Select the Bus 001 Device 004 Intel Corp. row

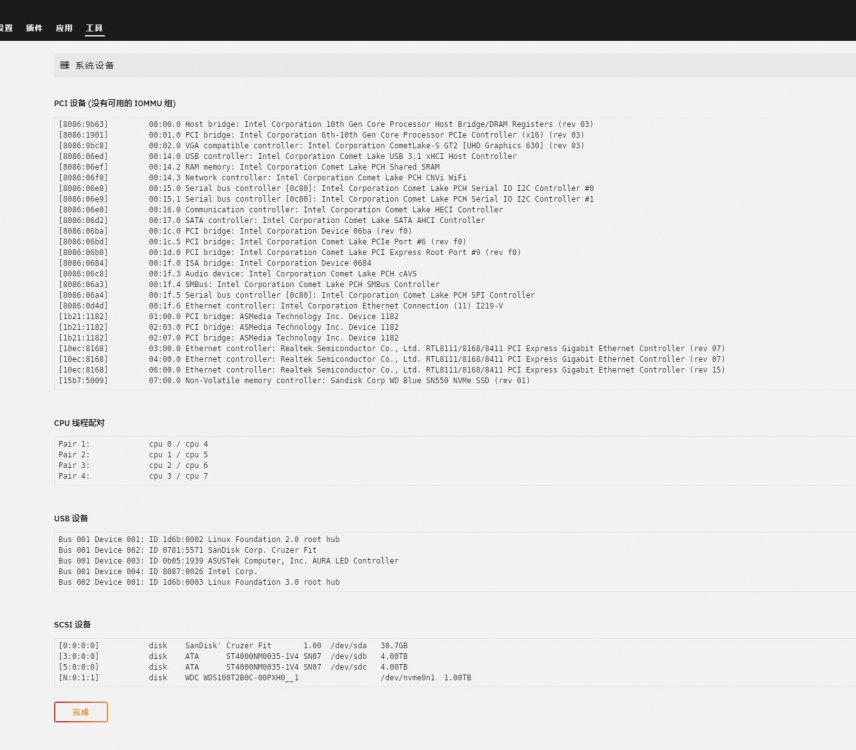[158, 572]
